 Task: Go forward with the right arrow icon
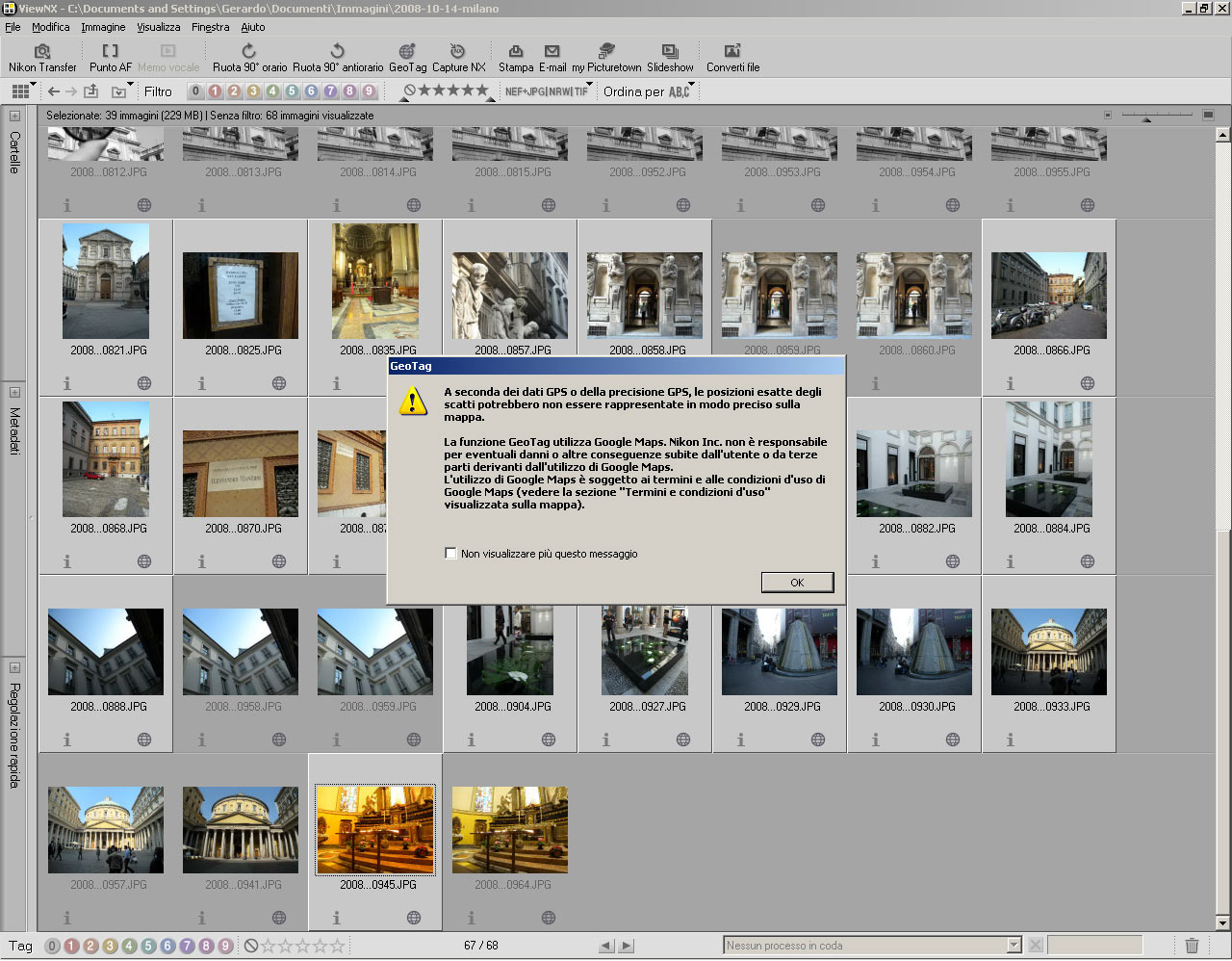tap(71, 91)
